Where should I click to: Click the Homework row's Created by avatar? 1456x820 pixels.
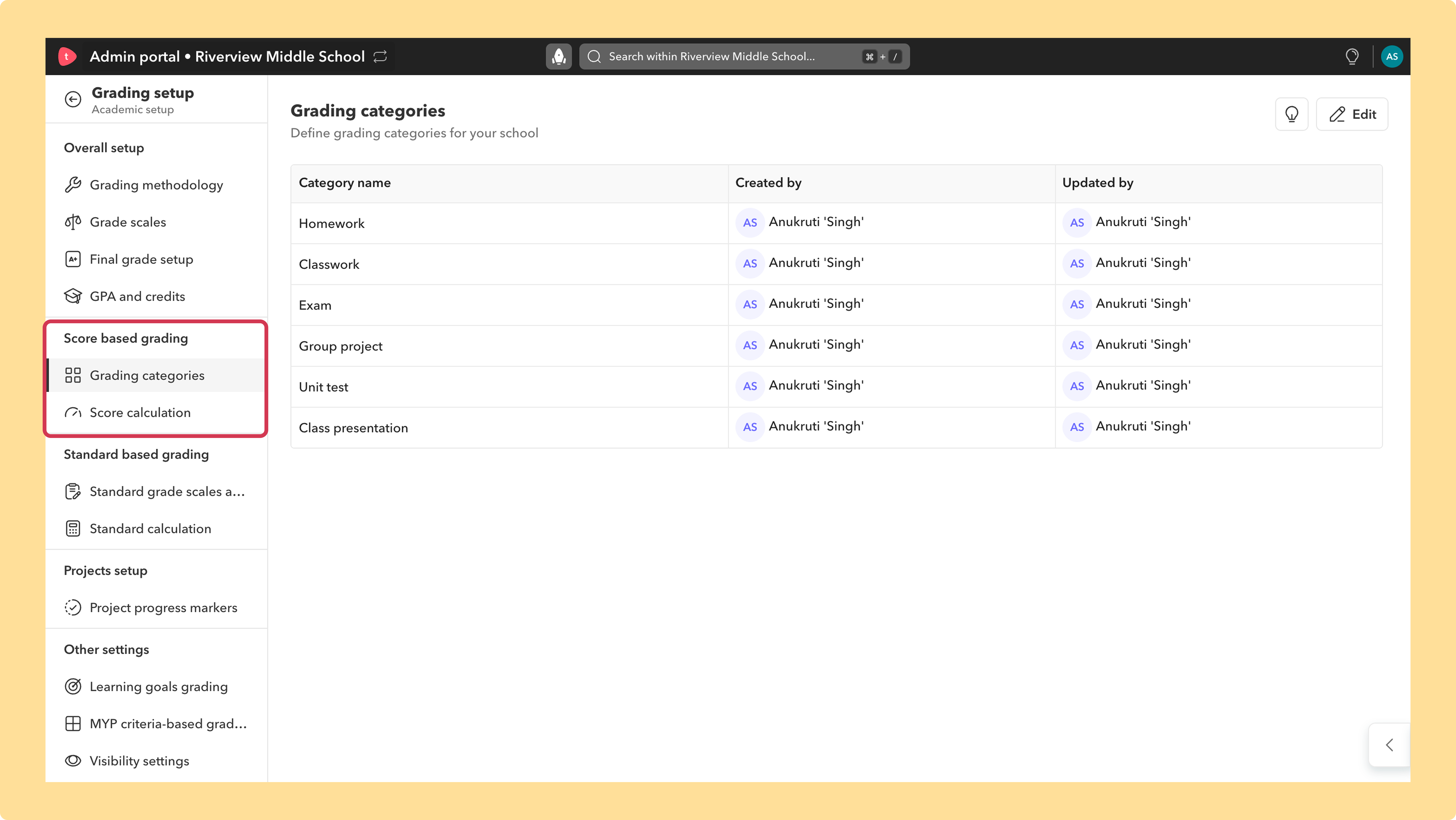(x=750, y=223)
